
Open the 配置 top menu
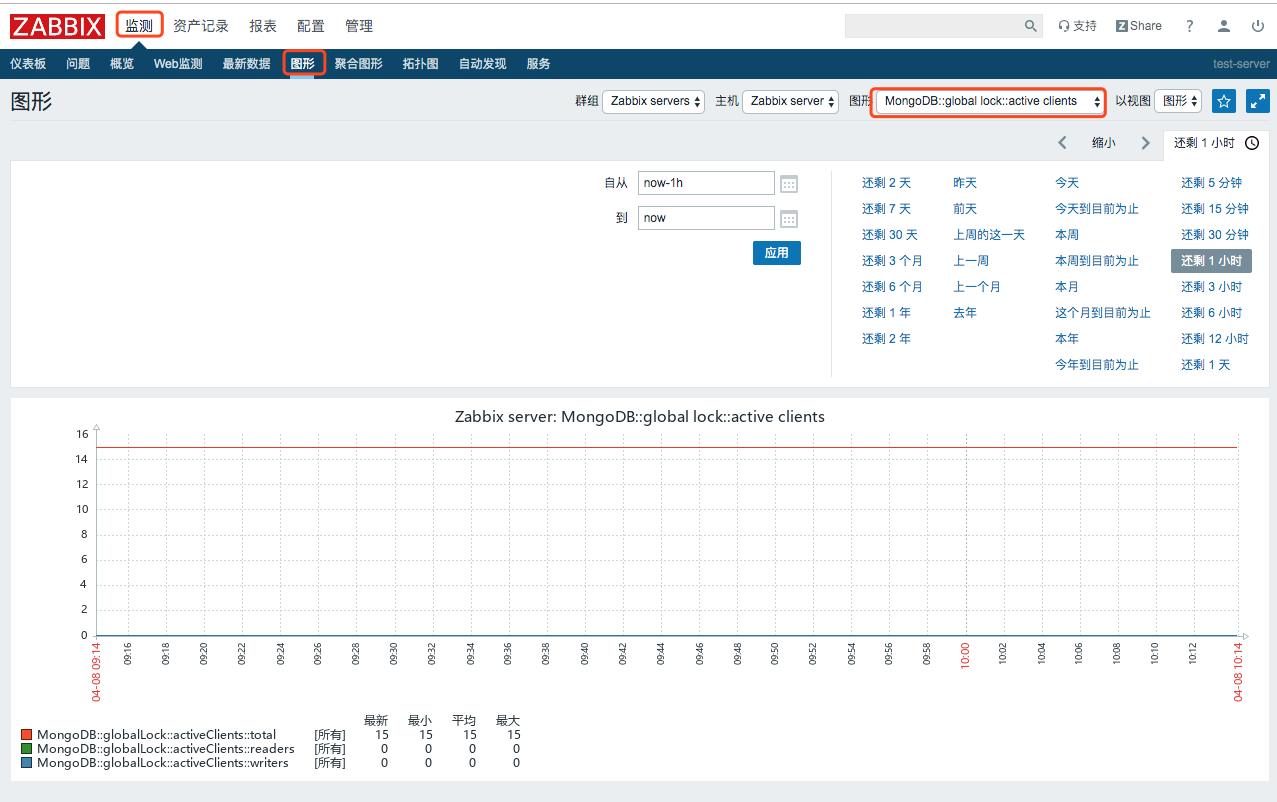point(311,26)
